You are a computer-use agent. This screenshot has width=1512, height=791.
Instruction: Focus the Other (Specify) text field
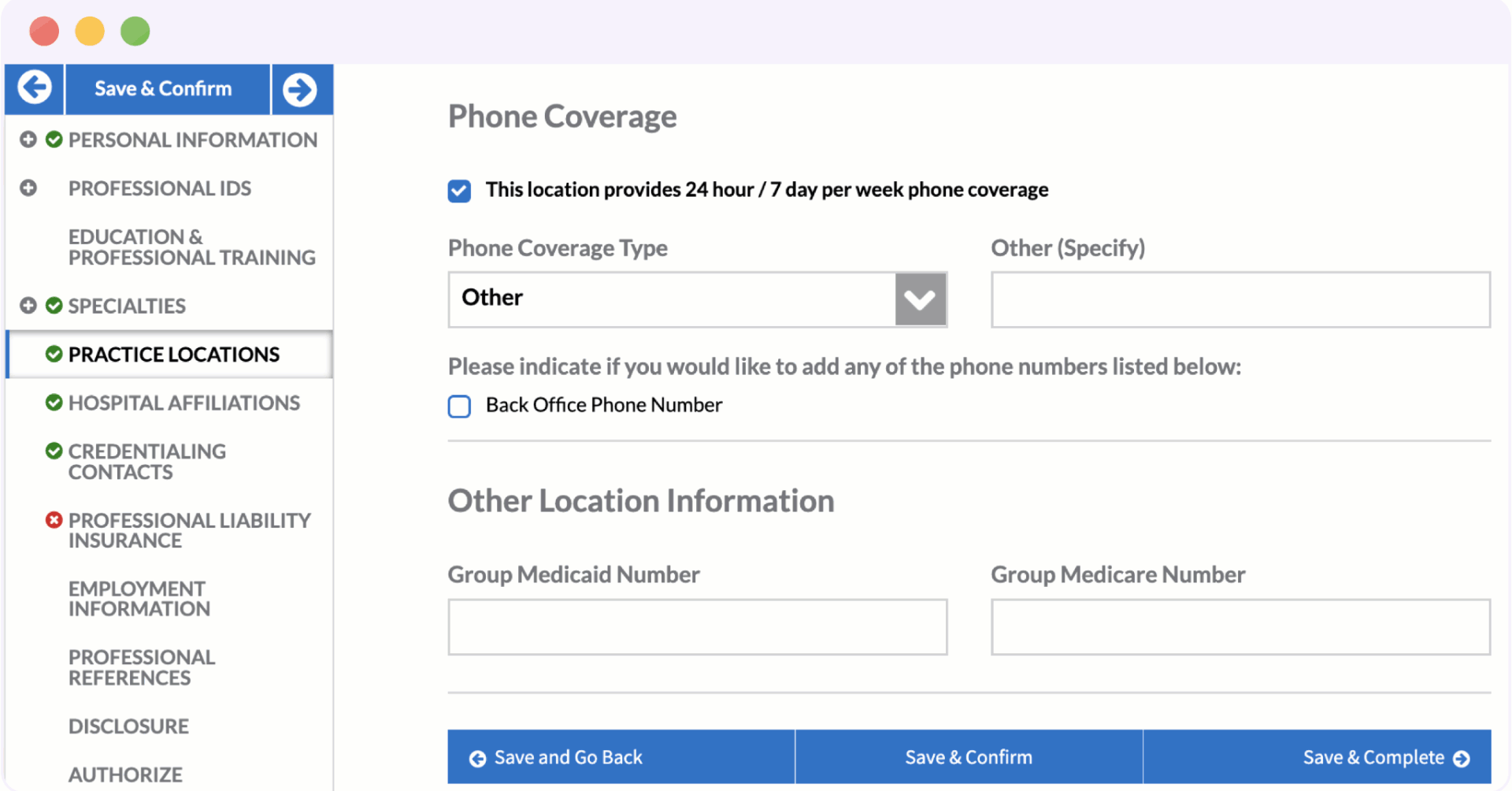click(x=1240, y=299)
